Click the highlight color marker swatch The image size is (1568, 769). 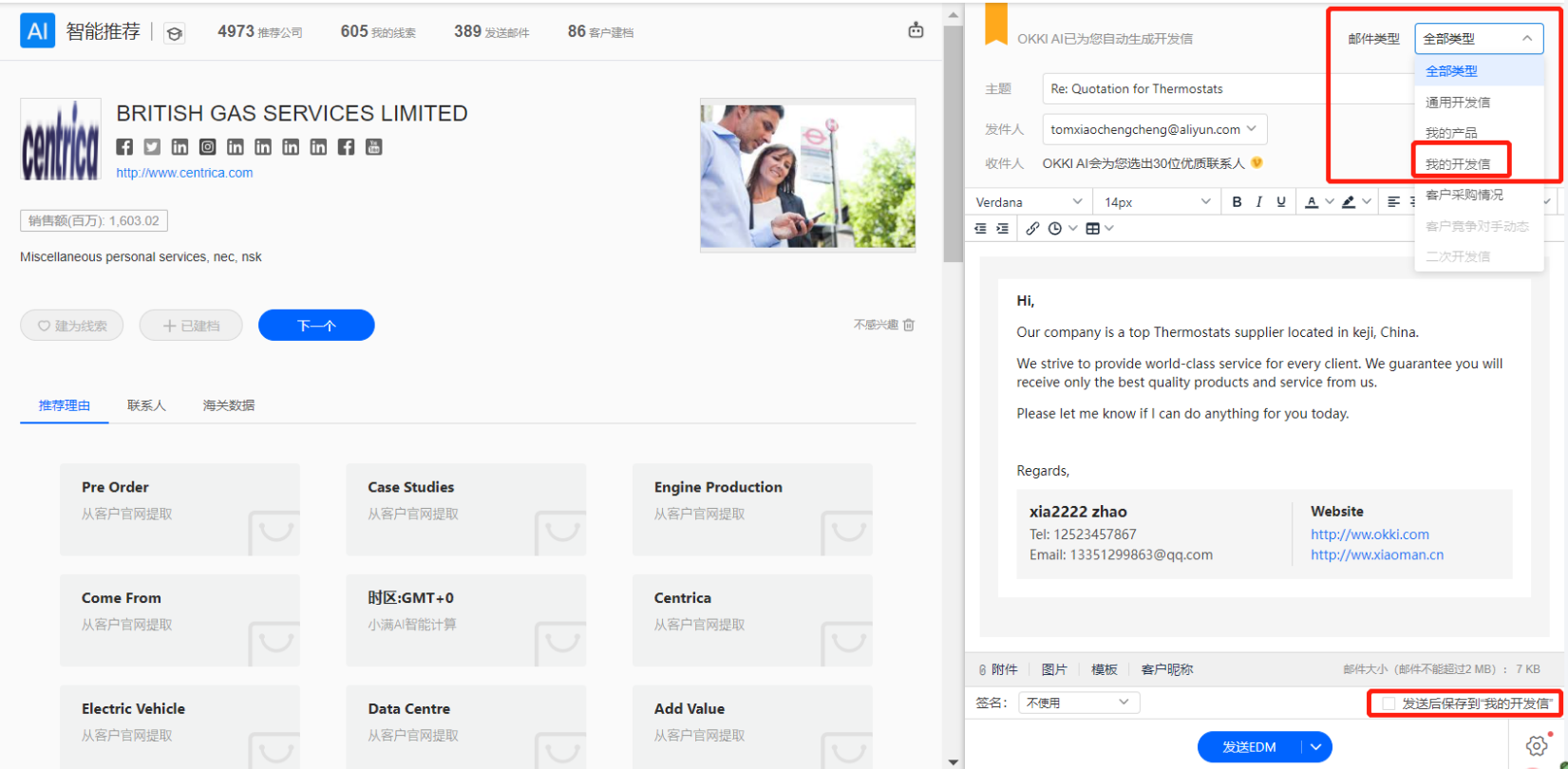point(1349,201)
